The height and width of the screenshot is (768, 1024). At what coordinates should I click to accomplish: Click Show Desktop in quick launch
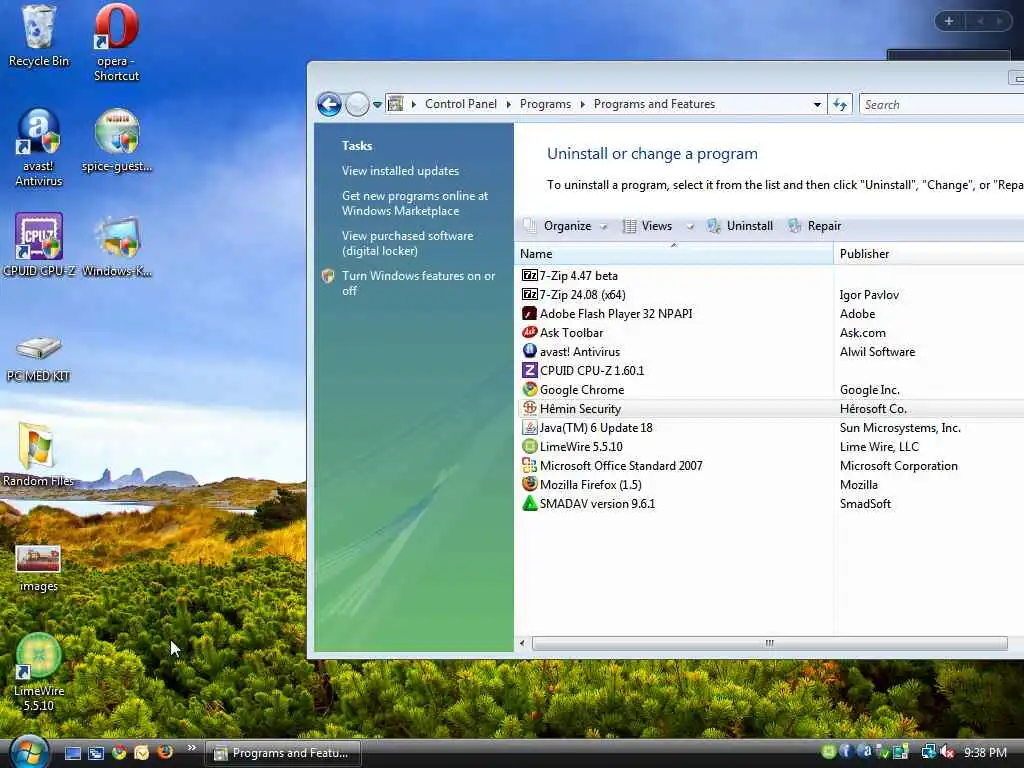(72, 753)
